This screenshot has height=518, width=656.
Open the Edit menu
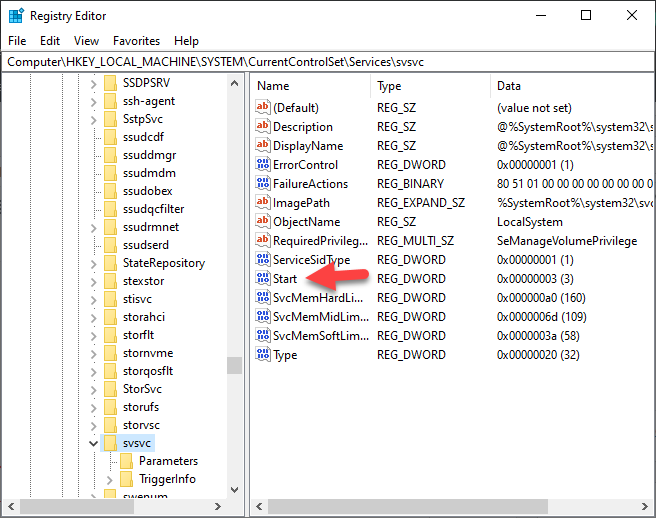[x=50, y=41]
